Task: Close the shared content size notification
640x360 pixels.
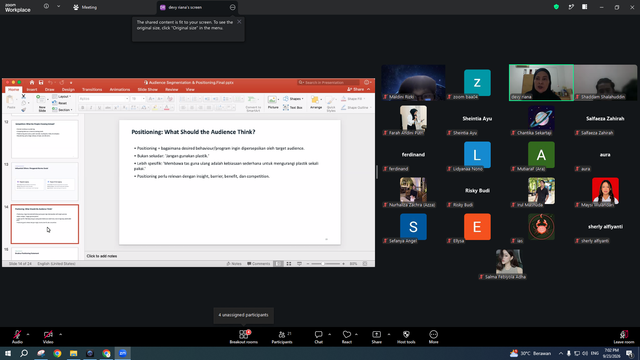Action: [x=239, y=22]
